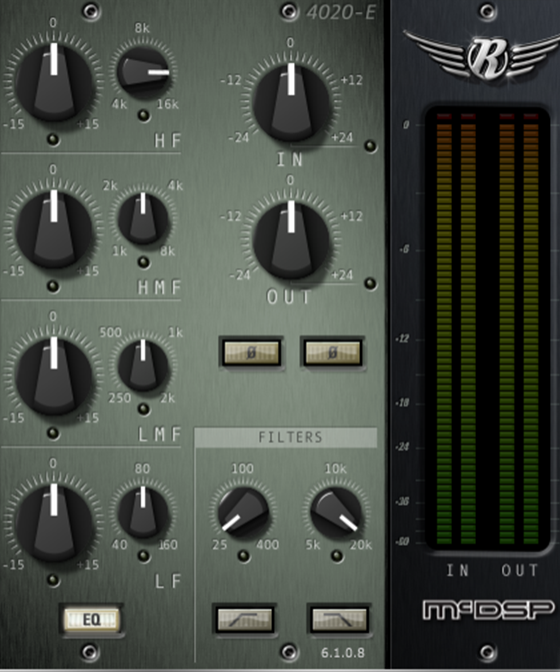
Task: Click the LF gain knob
Action: click(x=54, y=523)
